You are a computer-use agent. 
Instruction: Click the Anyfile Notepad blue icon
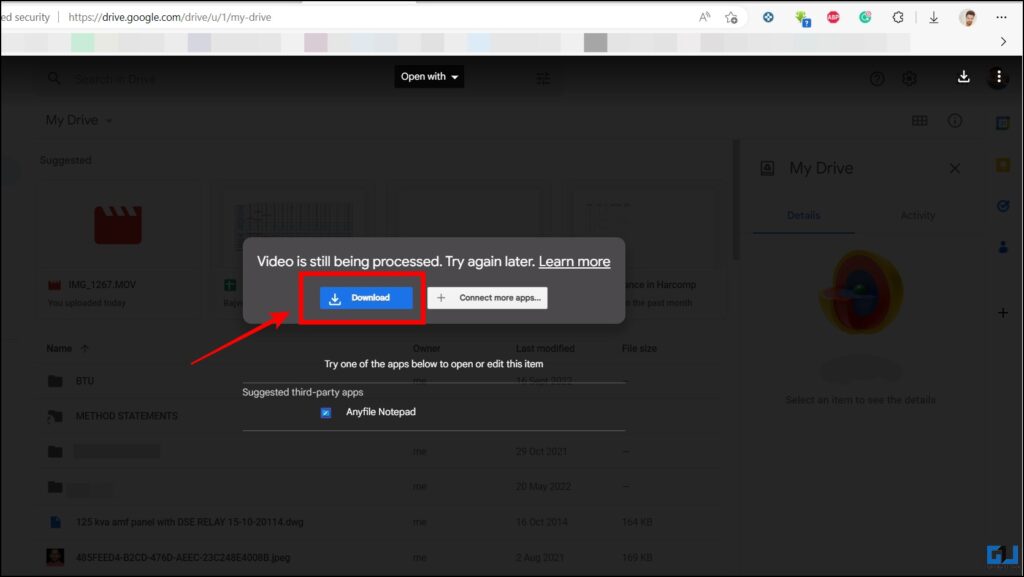pos(326,413)
